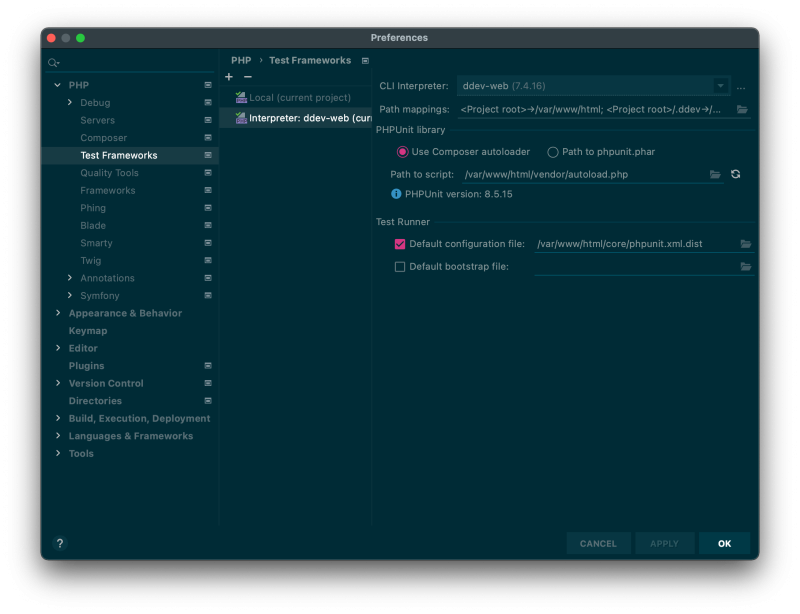800x614 pixels.
Task: Uncheck Default configuration file checkbox
Action: coord(400,244)
